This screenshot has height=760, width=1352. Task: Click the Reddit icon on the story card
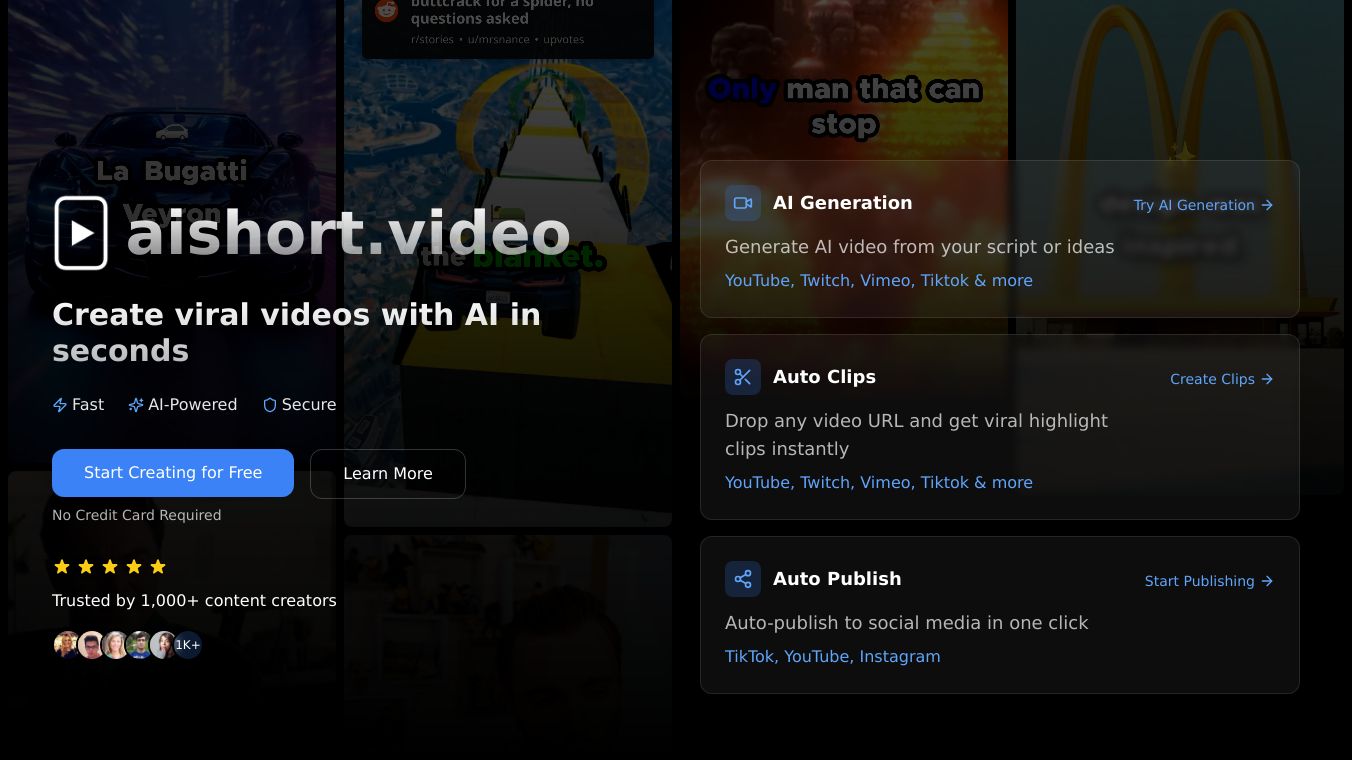[x=386, y=11]
